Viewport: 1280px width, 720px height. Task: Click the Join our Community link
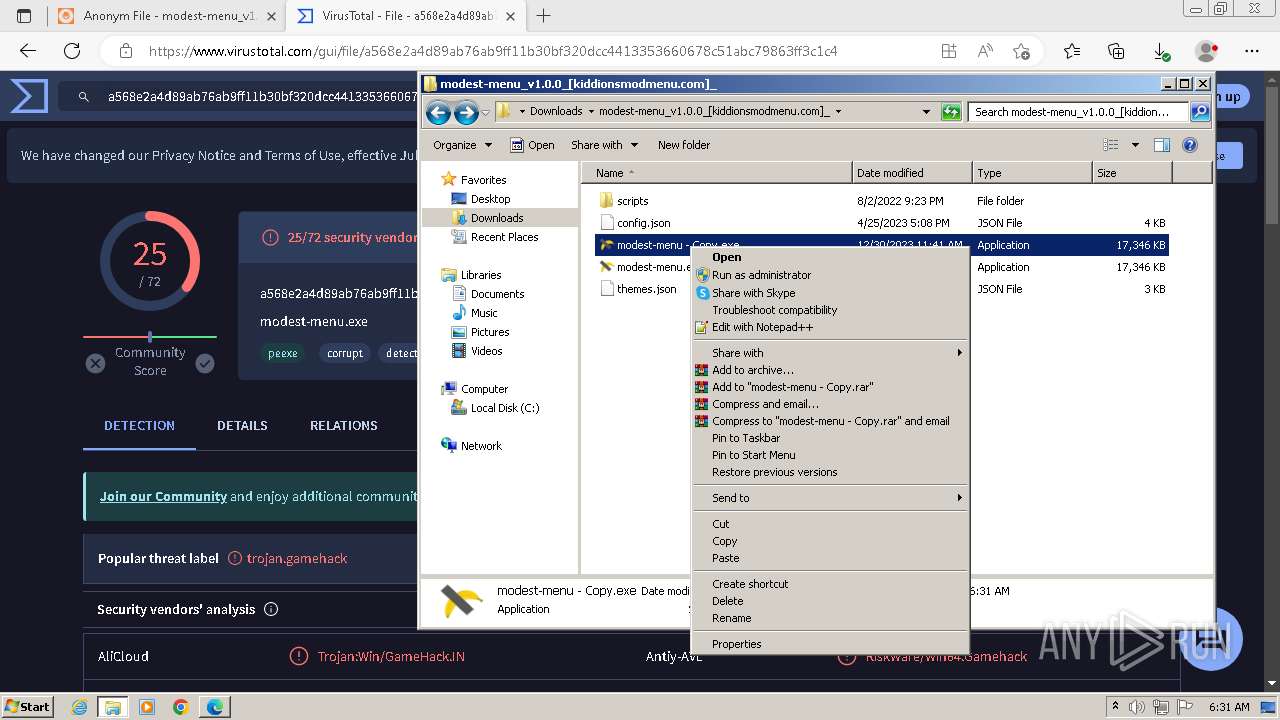tap(163, 496)
